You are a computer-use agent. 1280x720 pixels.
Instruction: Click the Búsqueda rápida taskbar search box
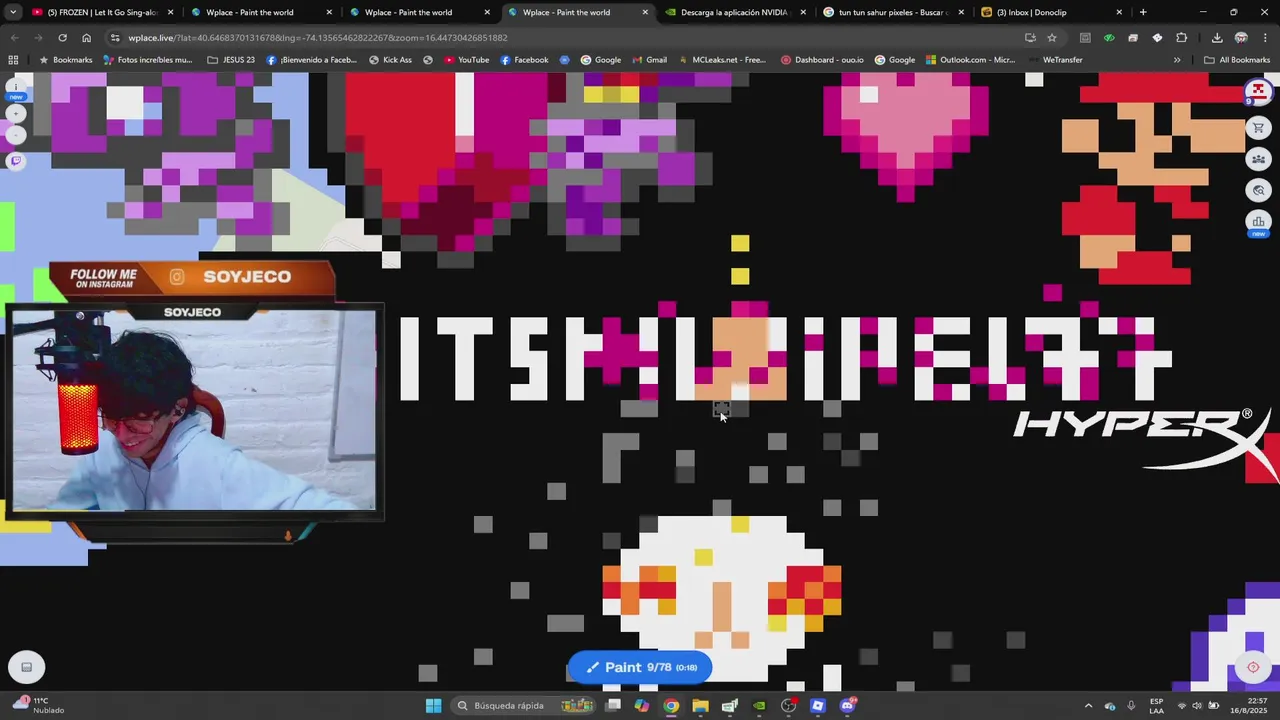[x=524, y=706]
